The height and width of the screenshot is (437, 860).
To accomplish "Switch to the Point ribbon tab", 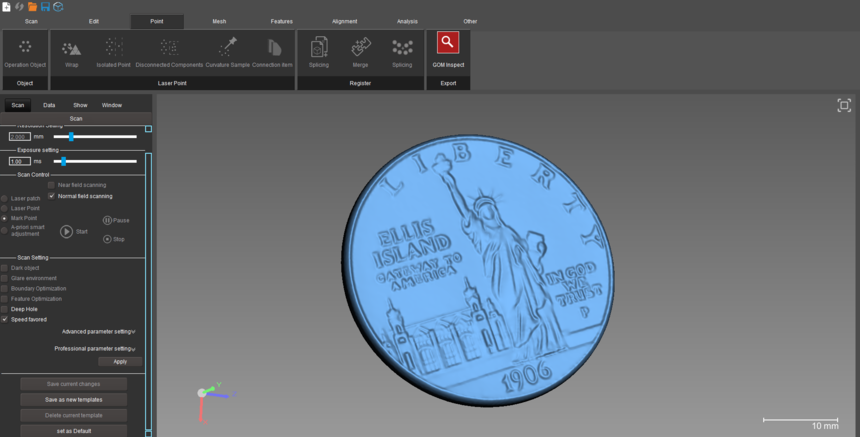I will 157,21.
